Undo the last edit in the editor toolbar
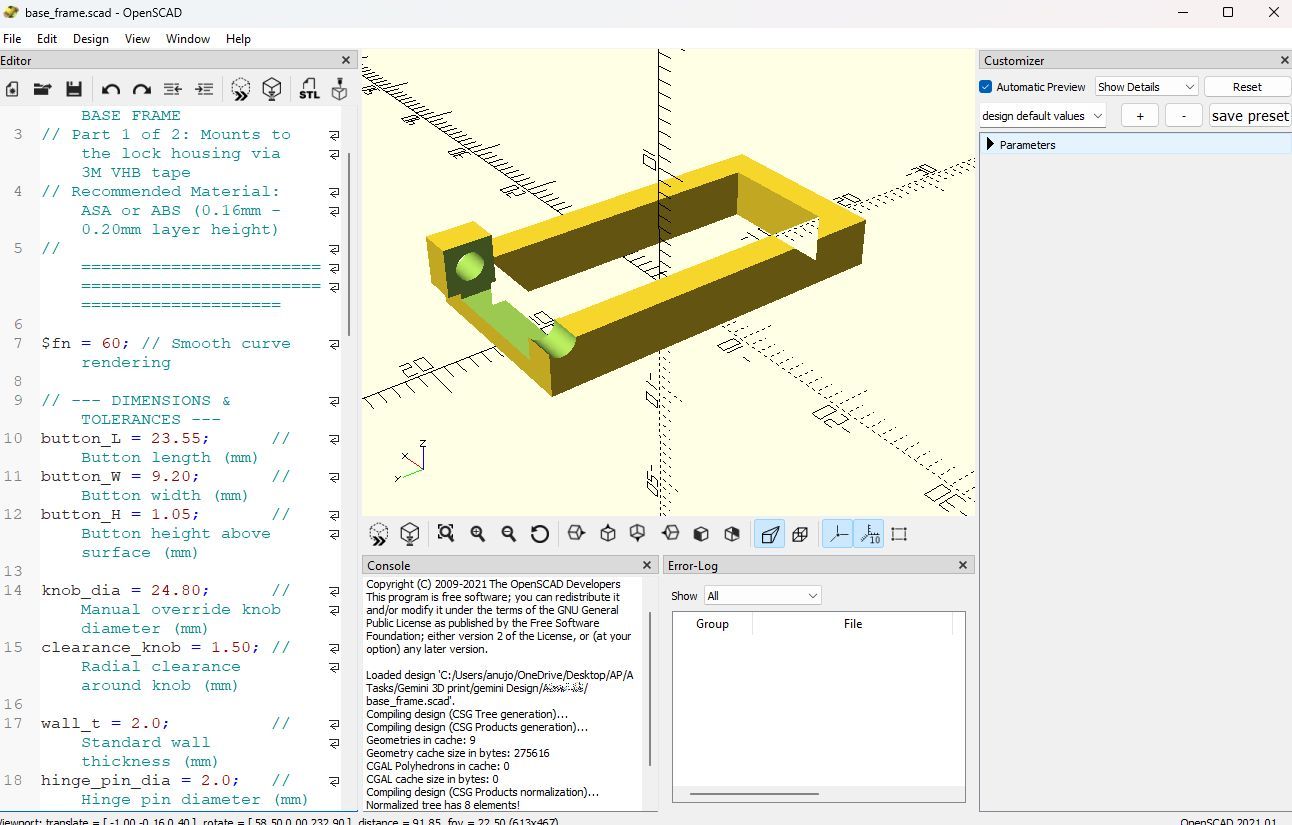Viewport: 1292px width, 825px height. 111,89
